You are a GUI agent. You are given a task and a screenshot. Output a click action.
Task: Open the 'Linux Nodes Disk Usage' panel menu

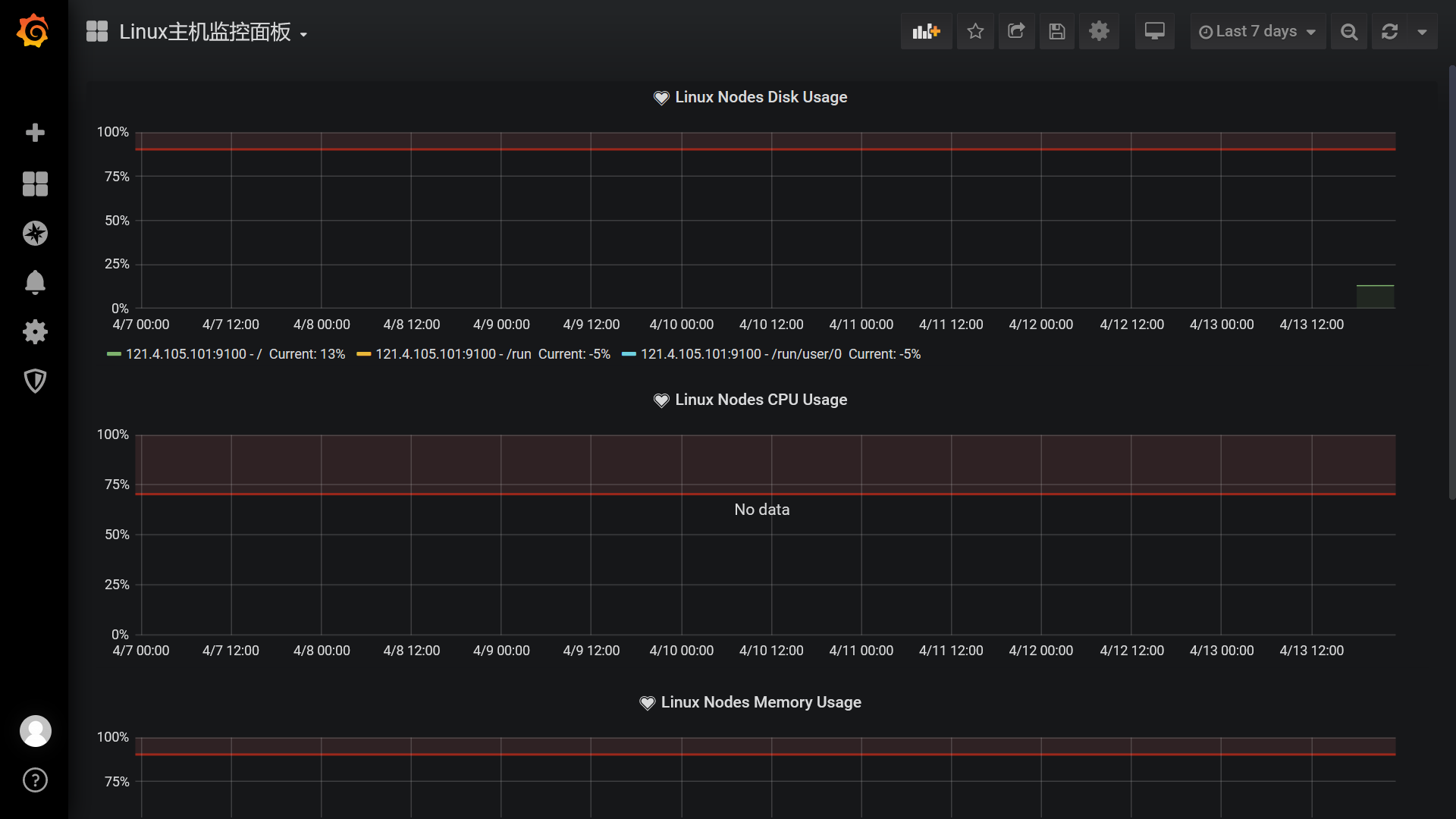(761, 97)
